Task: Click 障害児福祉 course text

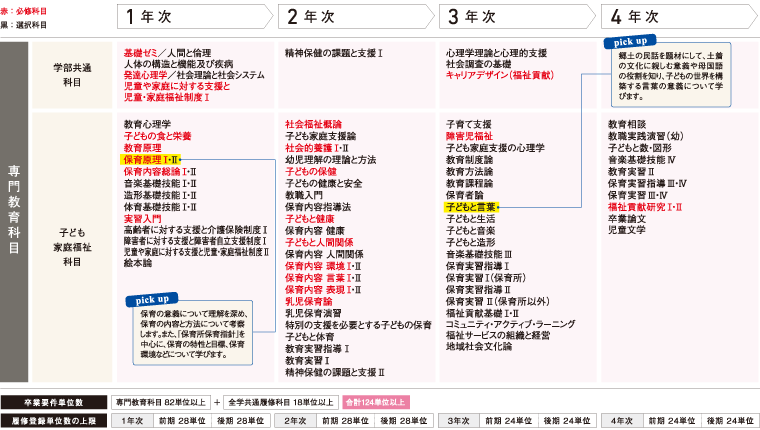Action: click(x=469, y=136)
